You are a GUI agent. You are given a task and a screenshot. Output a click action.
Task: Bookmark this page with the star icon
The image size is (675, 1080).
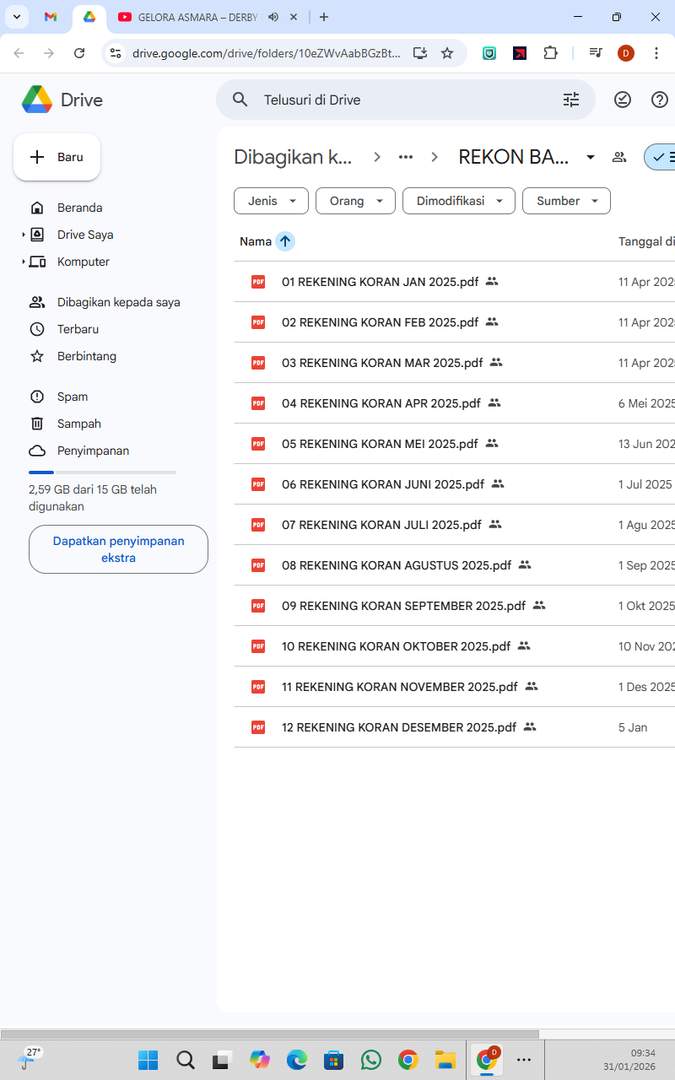(x=447, y=53)
